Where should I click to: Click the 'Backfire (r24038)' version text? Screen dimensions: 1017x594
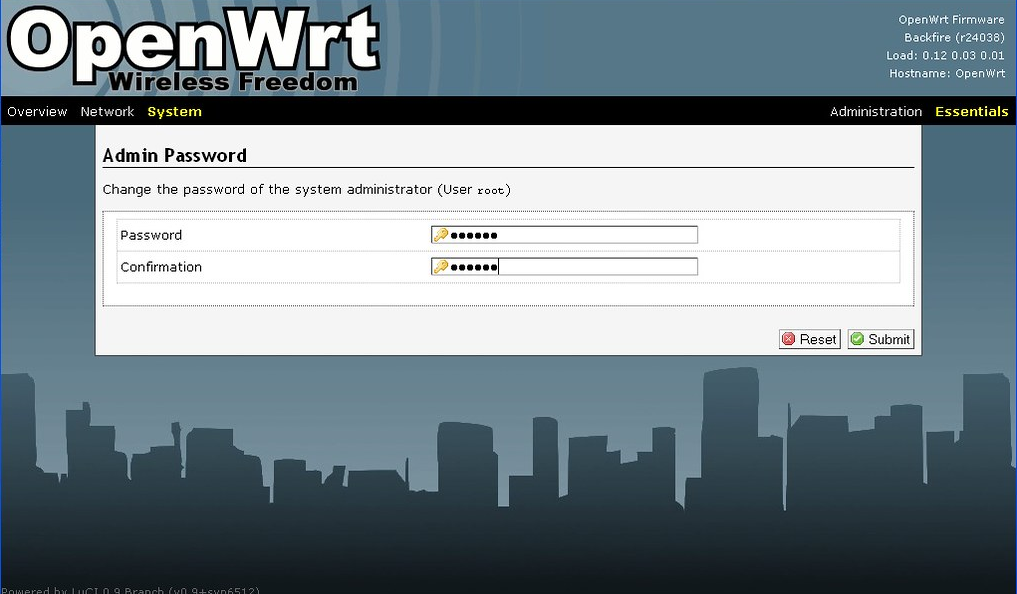pyautogui.click(x=954, y=38)
